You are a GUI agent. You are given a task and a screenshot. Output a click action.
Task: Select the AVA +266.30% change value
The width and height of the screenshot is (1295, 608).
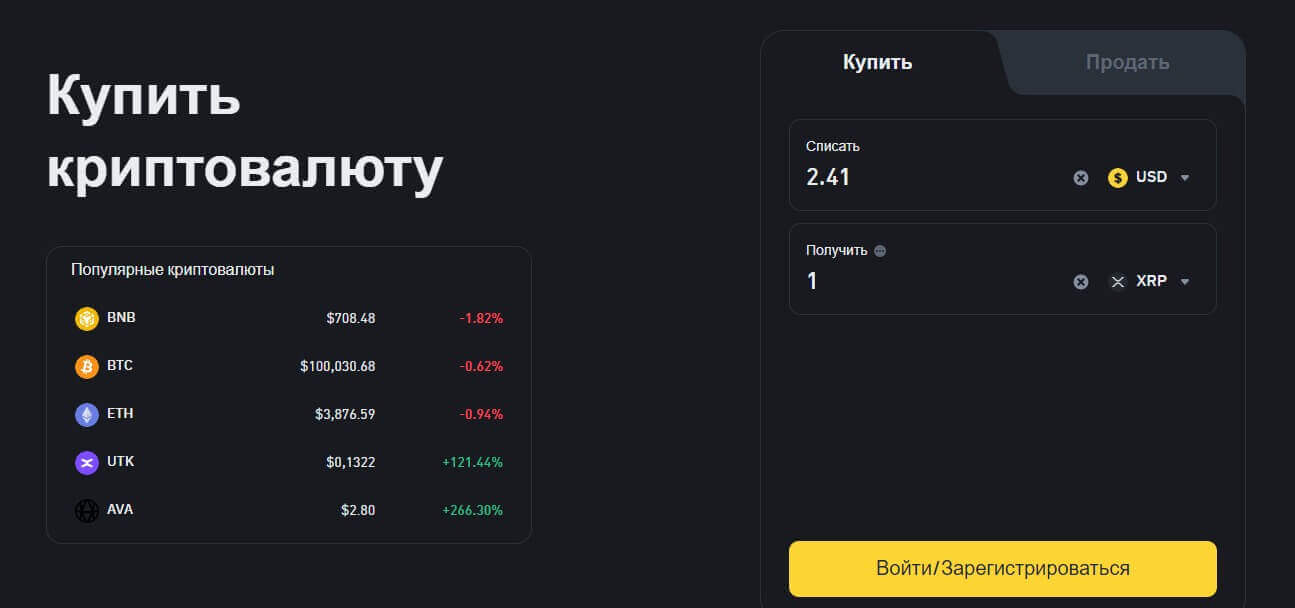click(472, 510)
